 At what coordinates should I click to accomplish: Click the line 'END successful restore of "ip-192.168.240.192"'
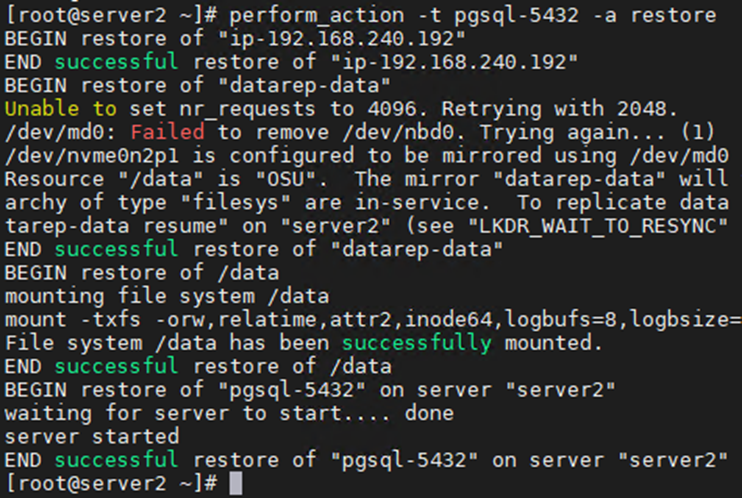coord(291,62)
